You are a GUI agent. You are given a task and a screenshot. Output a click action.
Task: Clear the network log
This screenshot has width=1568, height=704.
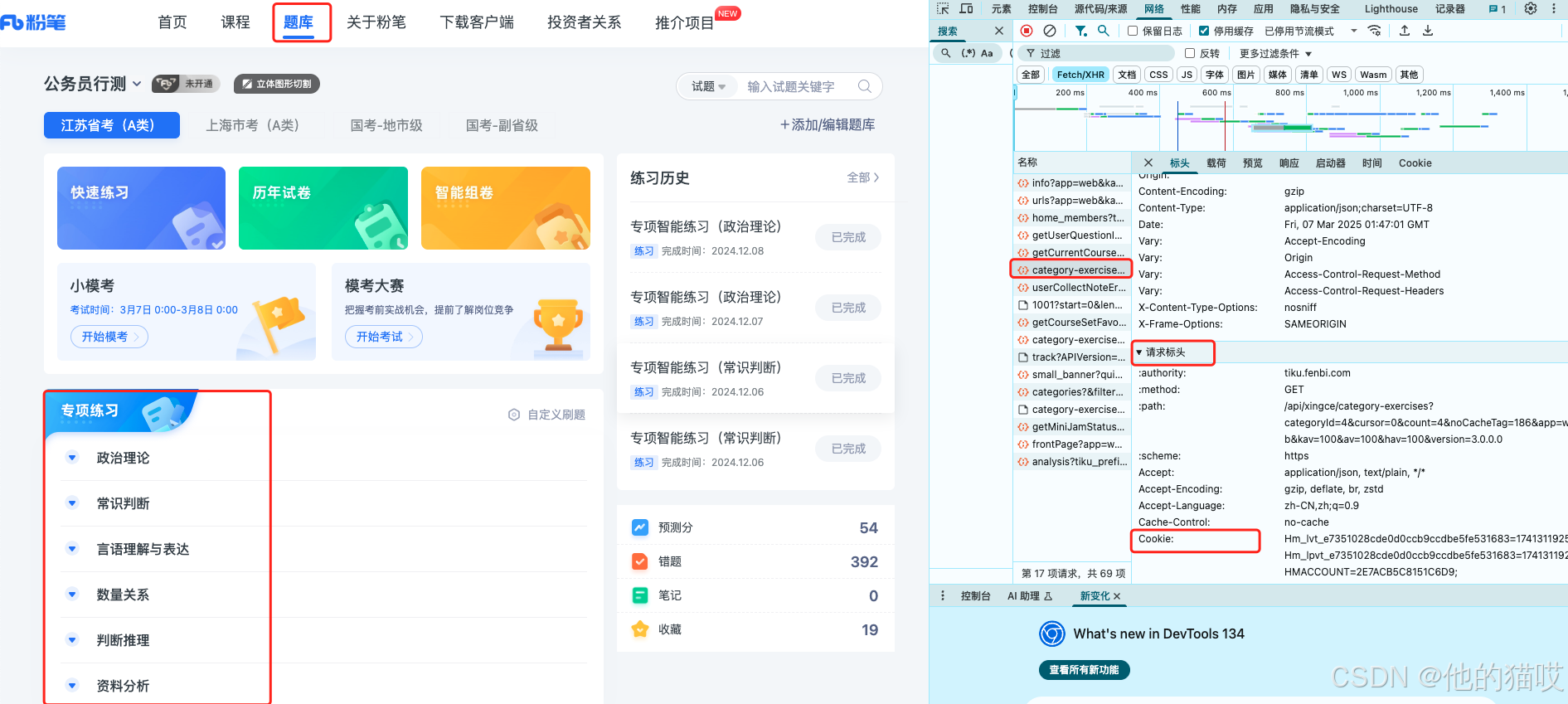click(x=1050, y=31)
